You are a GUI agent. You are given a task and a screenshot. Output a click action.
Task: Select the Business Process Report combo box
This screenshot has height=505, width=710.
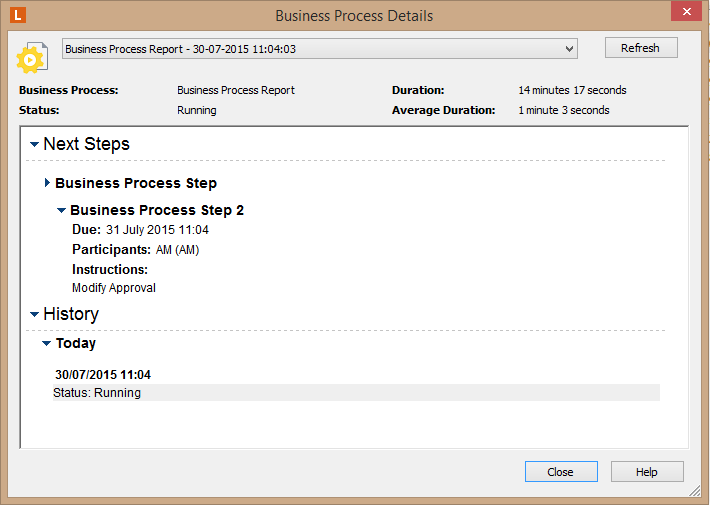point(320,49)
